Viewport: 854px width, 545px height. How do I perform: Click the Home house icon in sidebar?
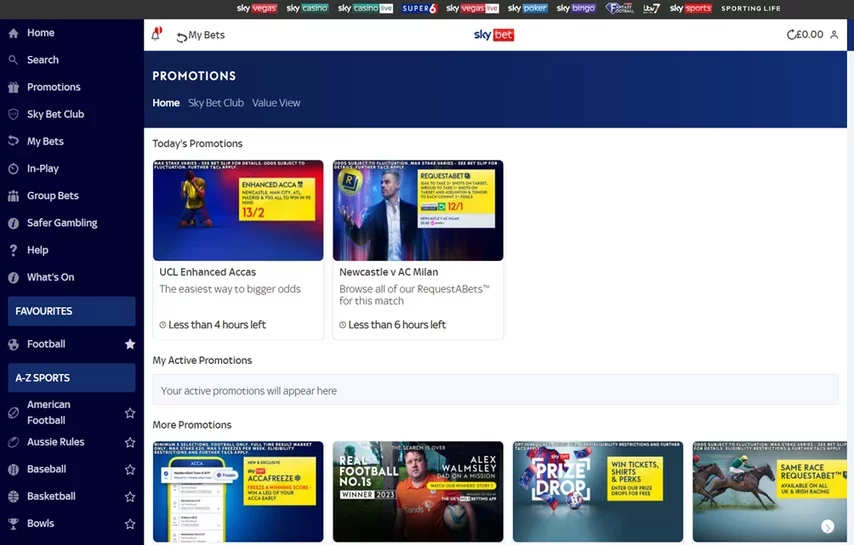[x=14, y=33]
